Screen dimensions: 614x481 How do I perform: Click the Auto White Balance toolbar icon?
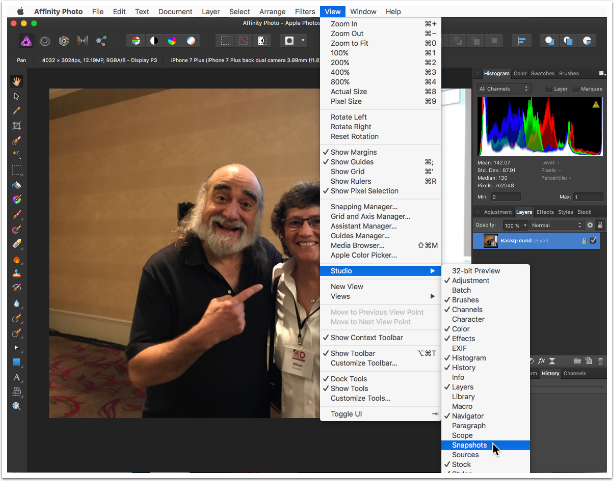point(191,41)
